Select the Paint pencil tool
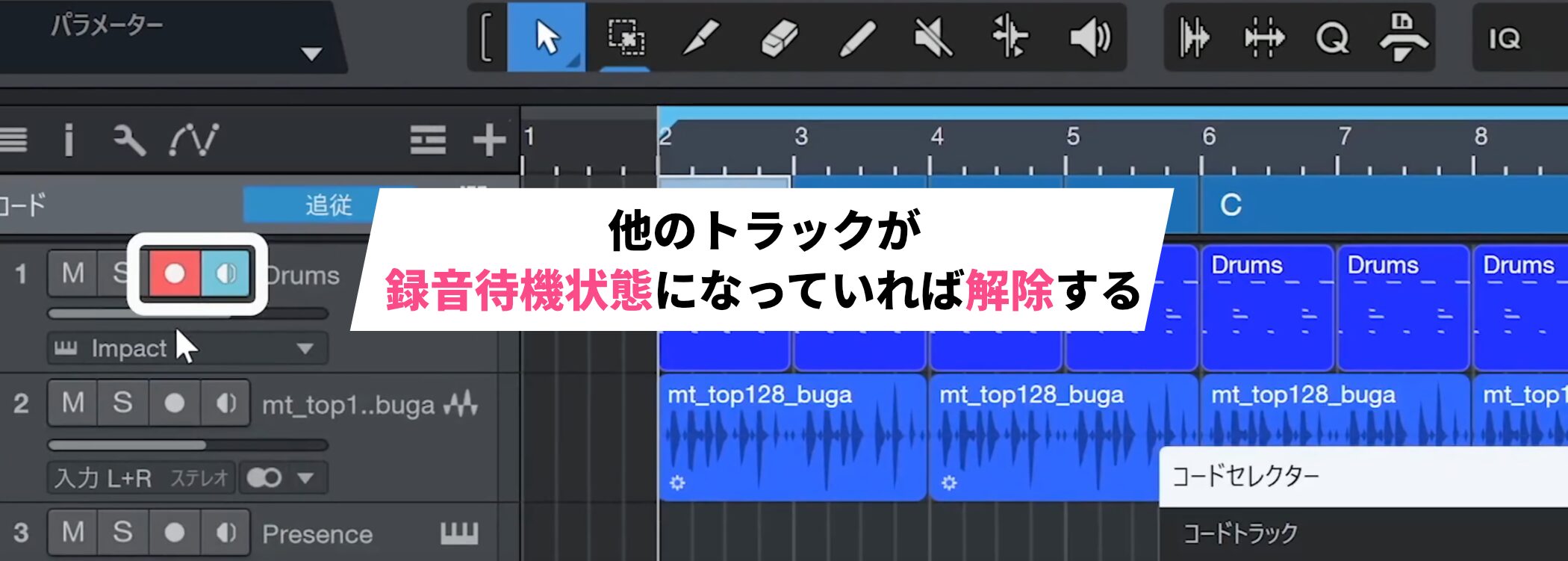1568x561 pixels. pyautogui.click(x=856, y=37)
